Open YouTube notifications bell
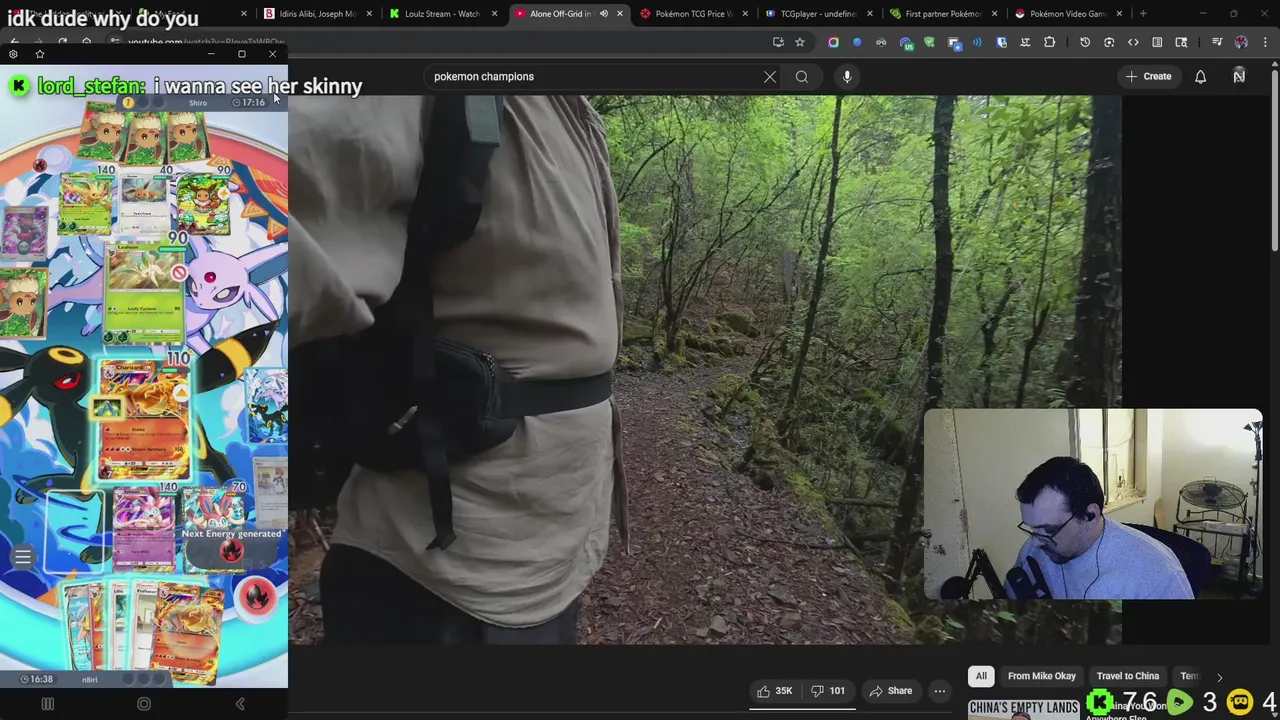Viewport: 1280px width, 720px height. pos(1200,76)
